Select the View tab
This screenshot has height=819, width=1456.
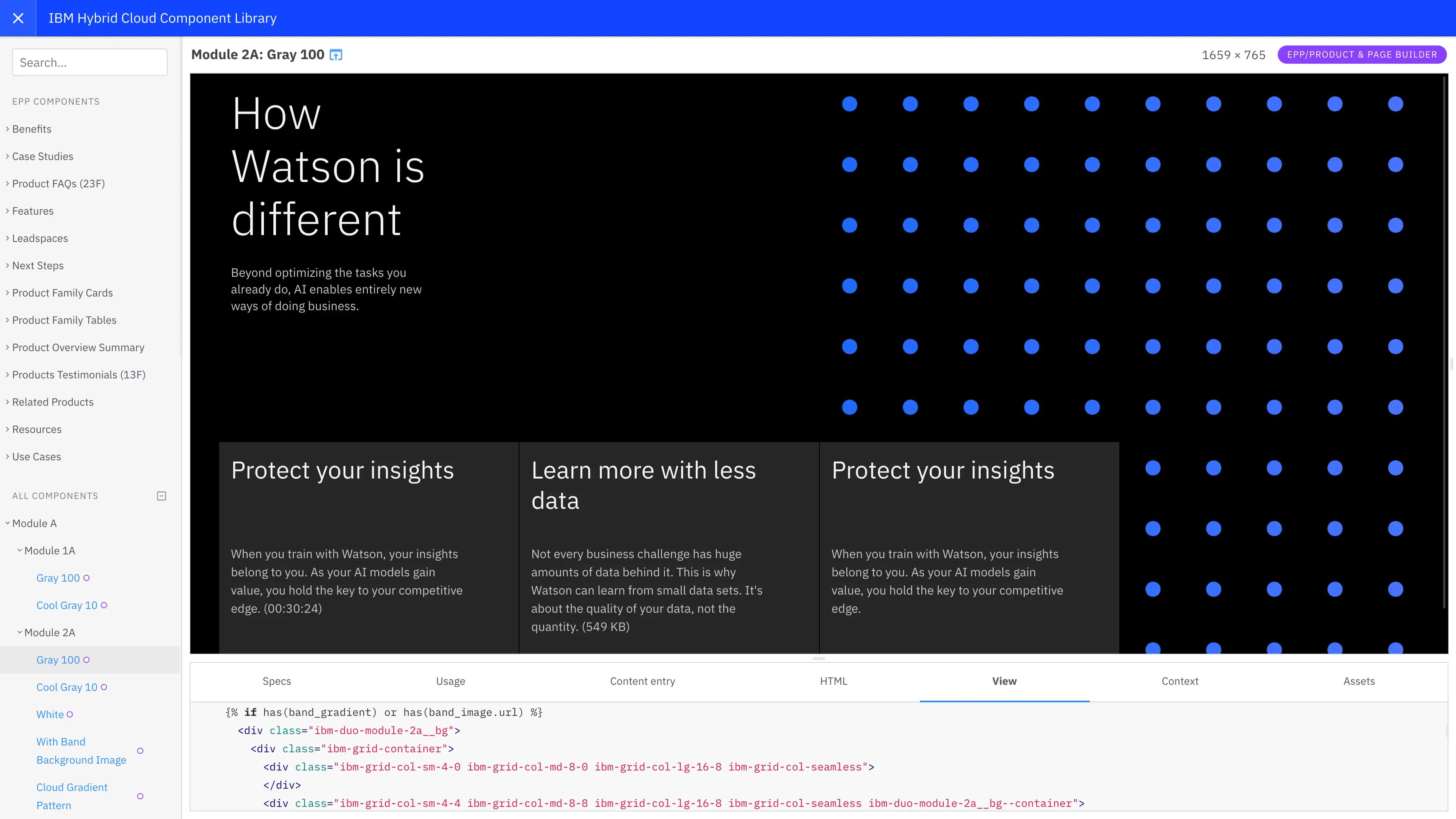tap(1004, 681)
